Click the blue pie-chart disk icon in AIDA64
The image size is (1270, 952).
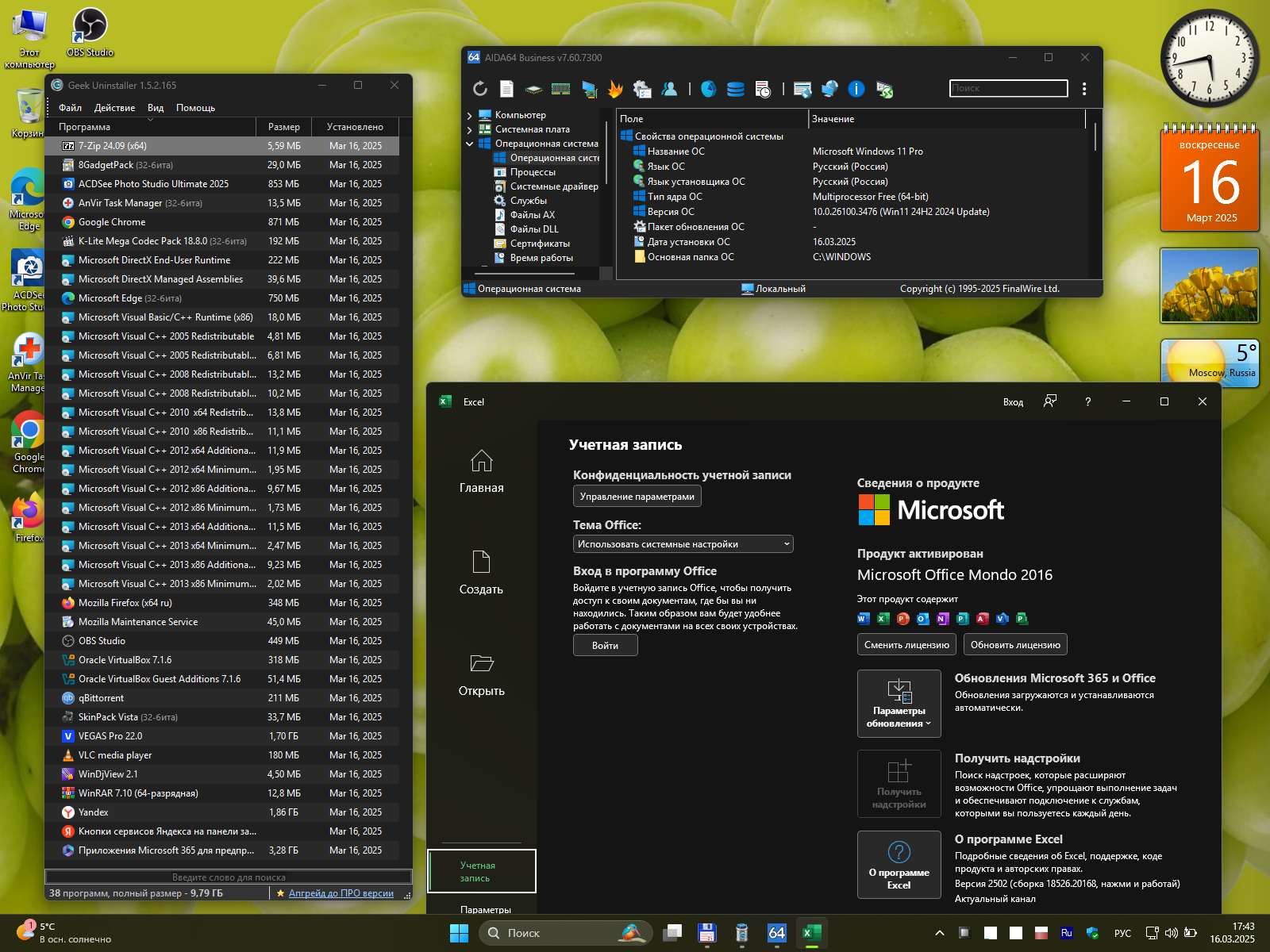(709, 89)
